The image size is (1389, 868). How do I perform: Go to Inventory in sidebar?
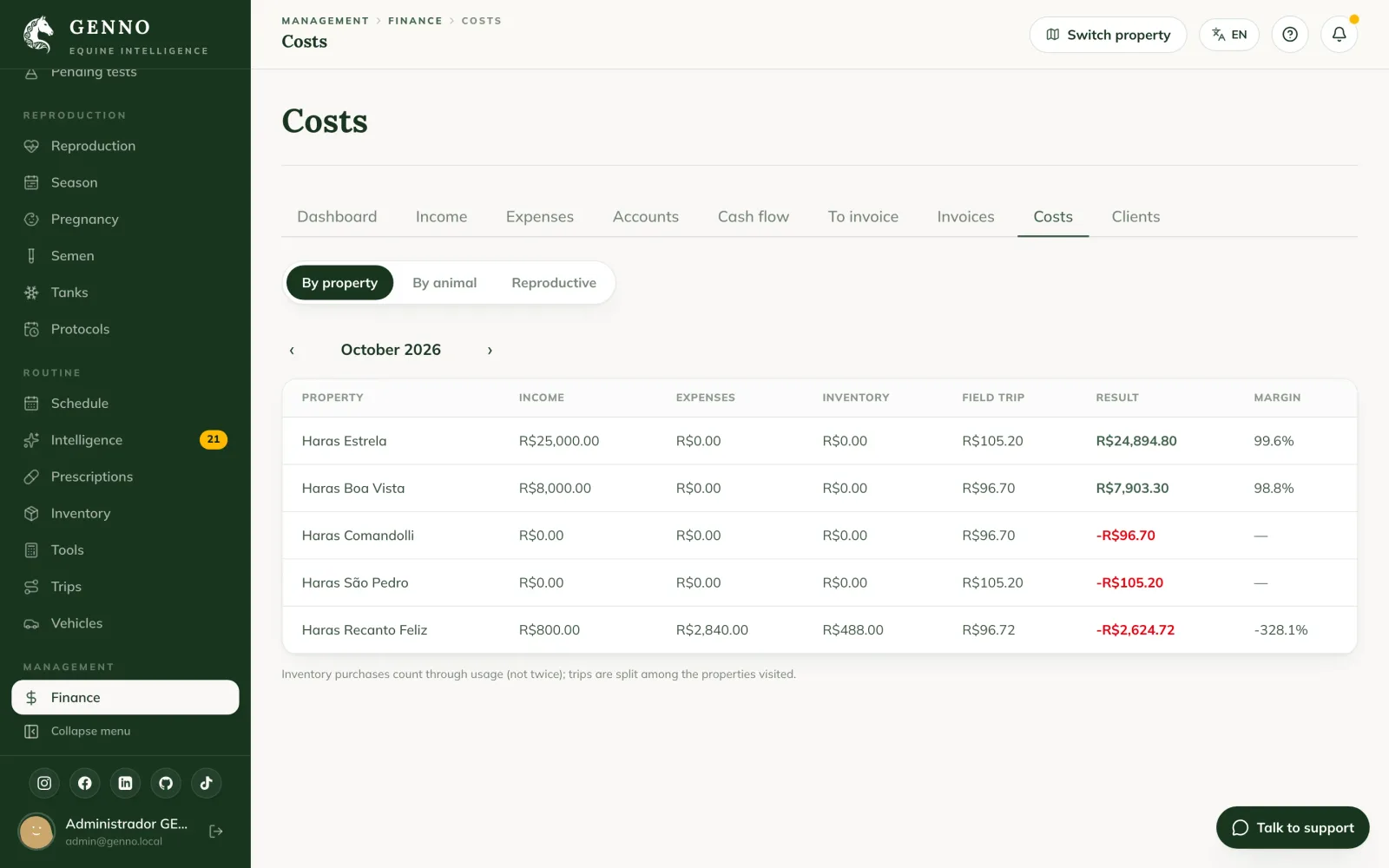tap(125, 513)
